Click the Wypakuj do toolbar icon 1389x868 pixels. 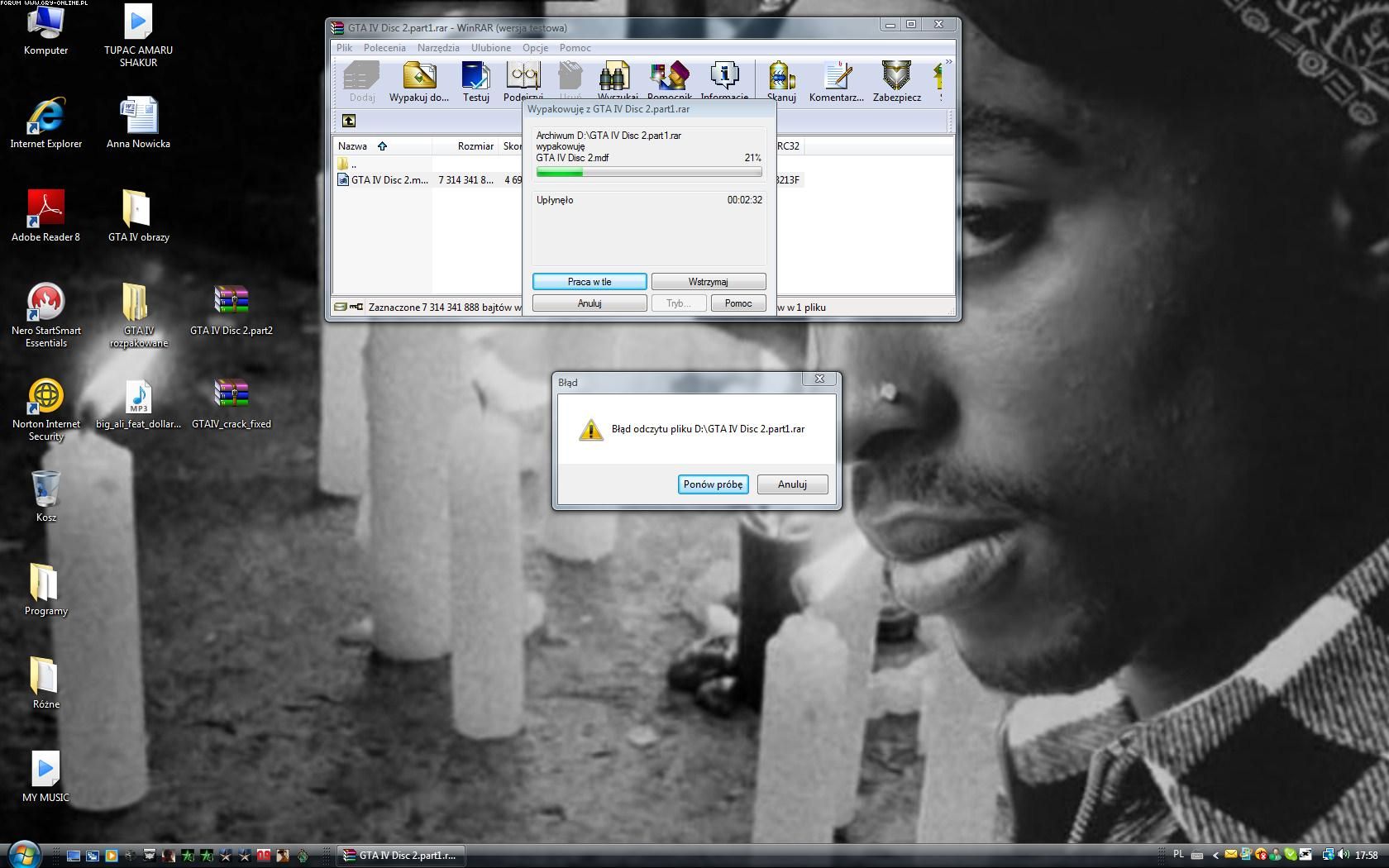click(419, 80)
